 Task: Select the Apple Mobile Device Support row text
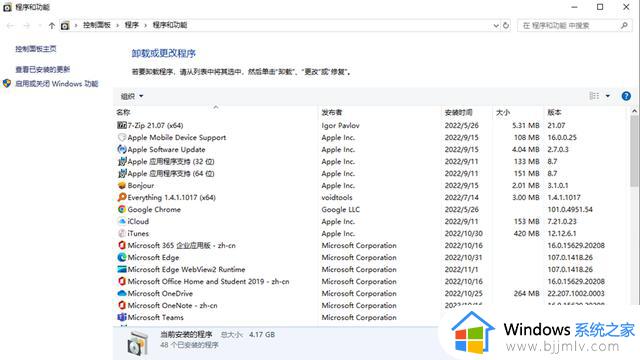click(177, 138)
